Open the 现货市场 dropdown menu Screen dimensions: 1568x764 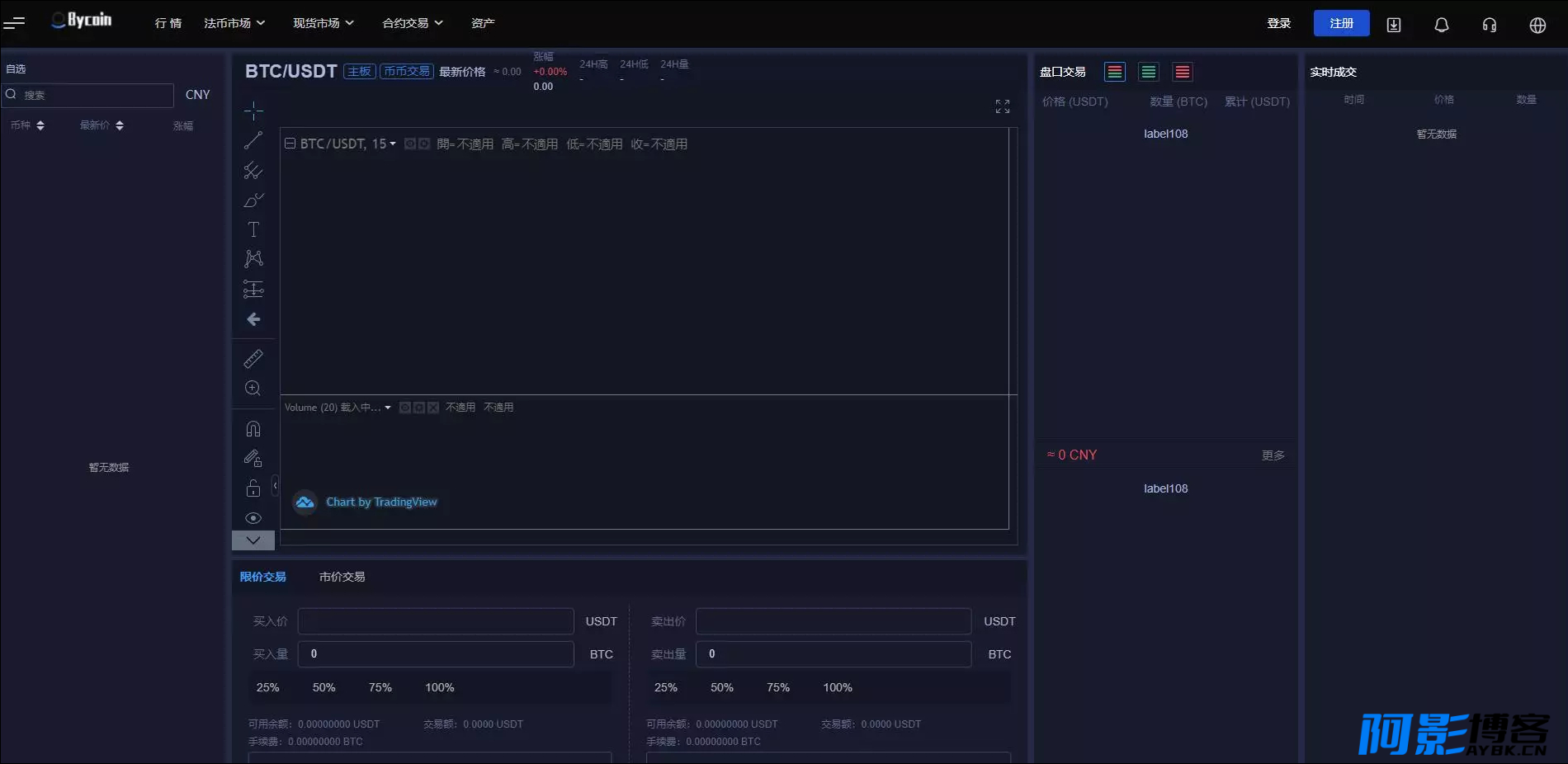pyautogui.click(x=324, y=23)
